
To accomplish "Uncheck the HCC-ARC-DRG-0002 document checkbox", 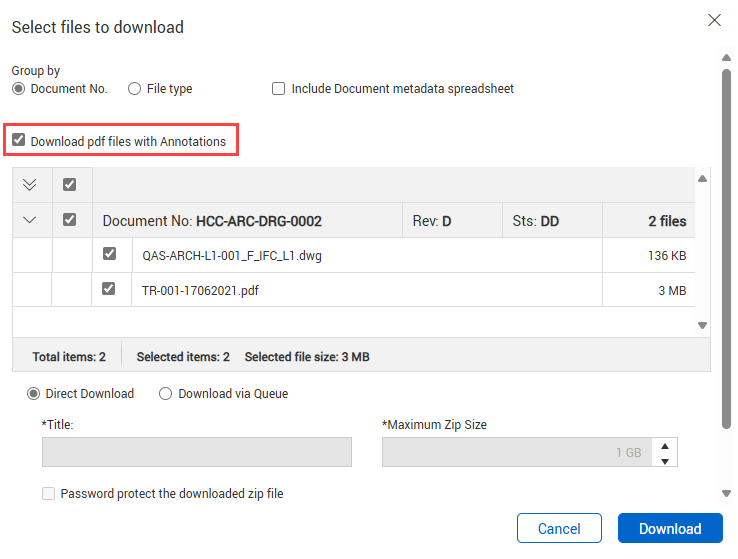I will click(x=70, y=220).
